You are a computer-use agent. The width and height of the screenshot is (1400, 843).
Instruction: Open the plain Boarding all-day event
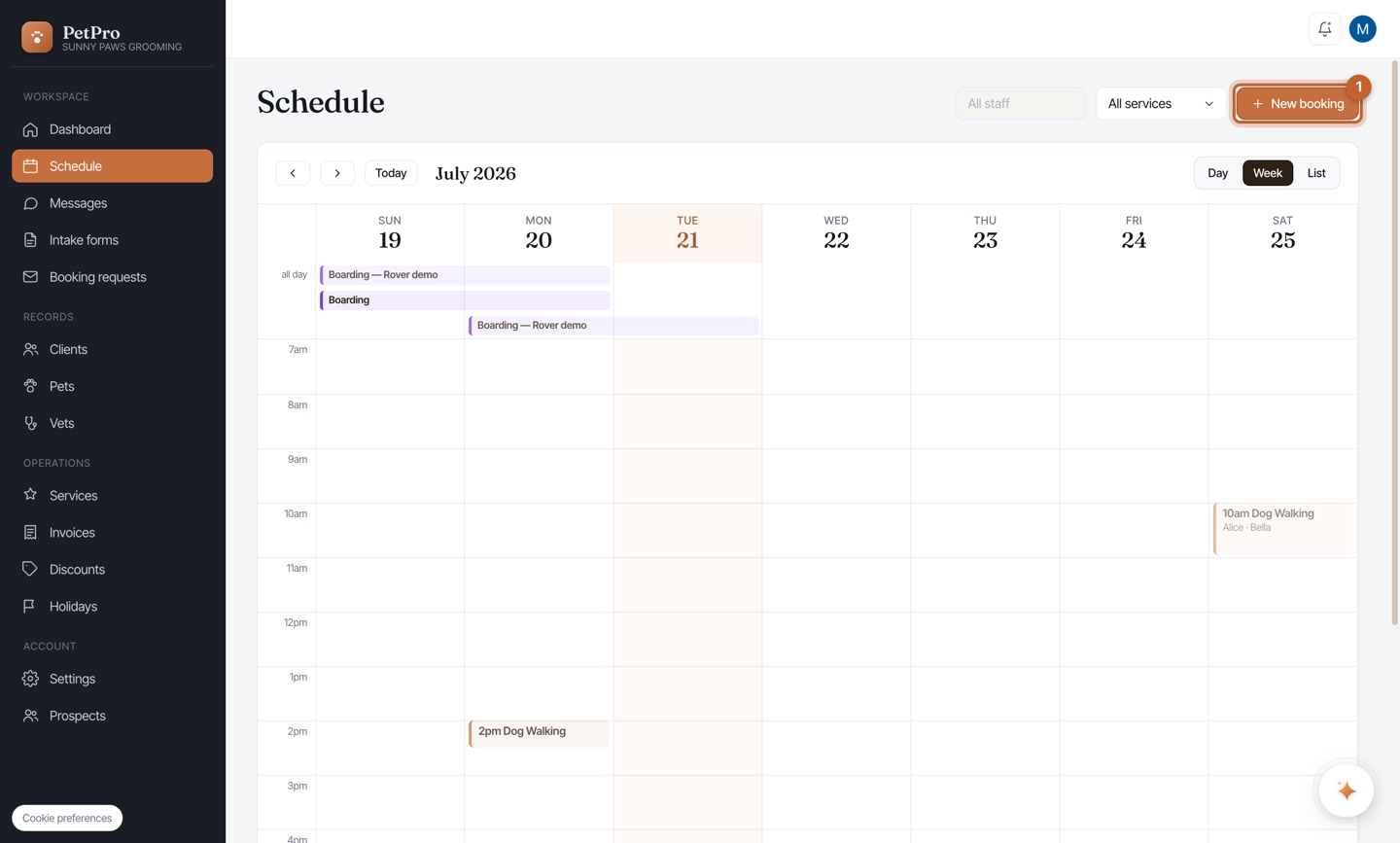click(x=465, y=300)
